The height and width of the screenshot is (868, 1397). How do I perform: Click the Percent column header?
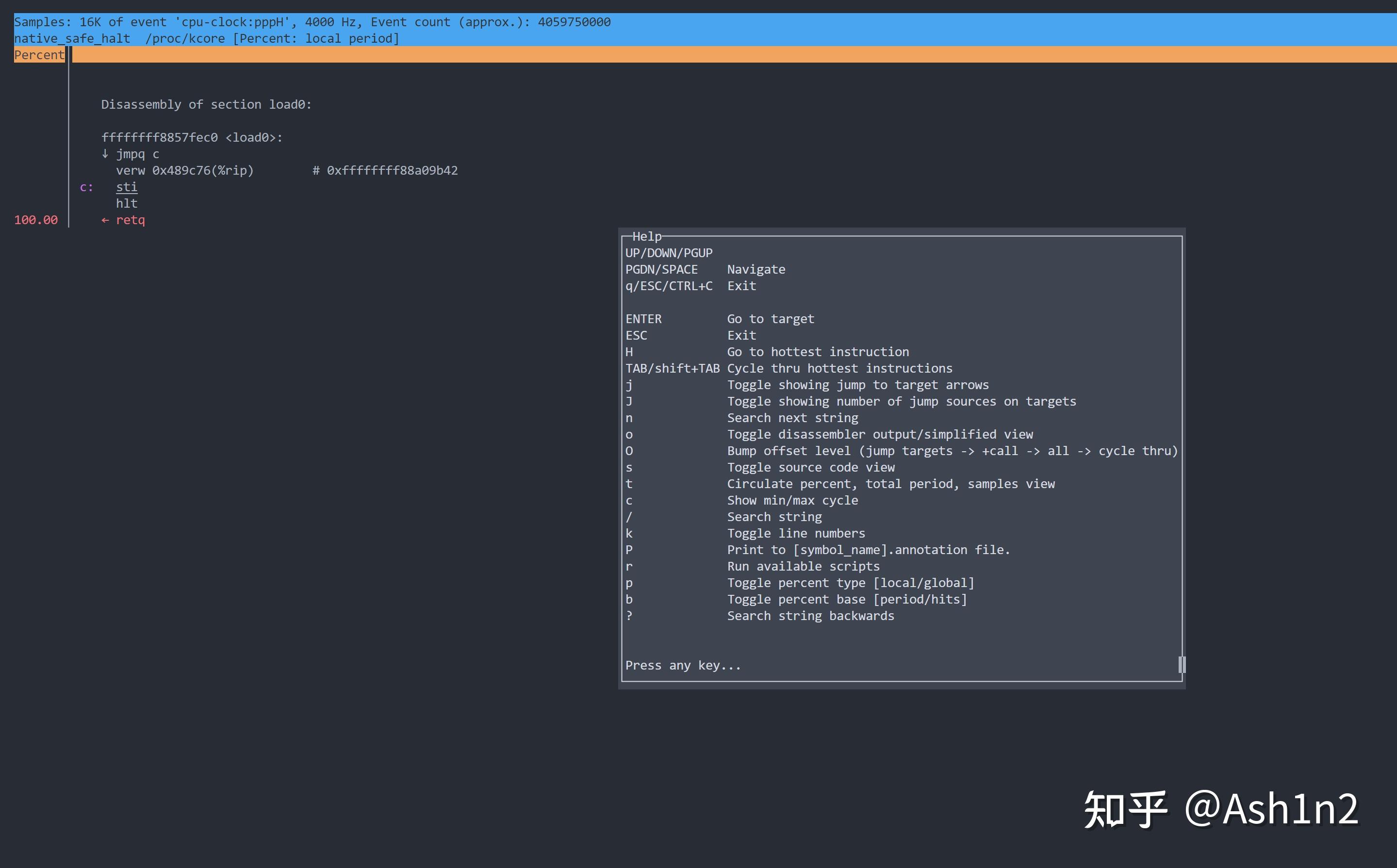[39, 54]
